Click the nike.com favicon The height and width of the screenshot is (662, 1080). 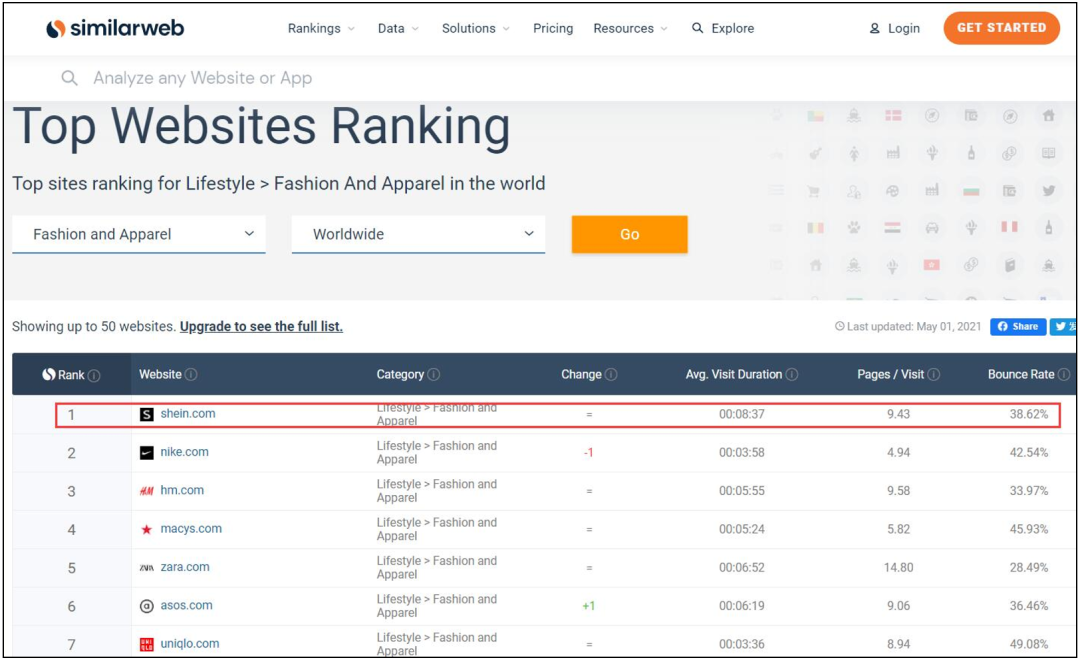(x=147, y=453)
